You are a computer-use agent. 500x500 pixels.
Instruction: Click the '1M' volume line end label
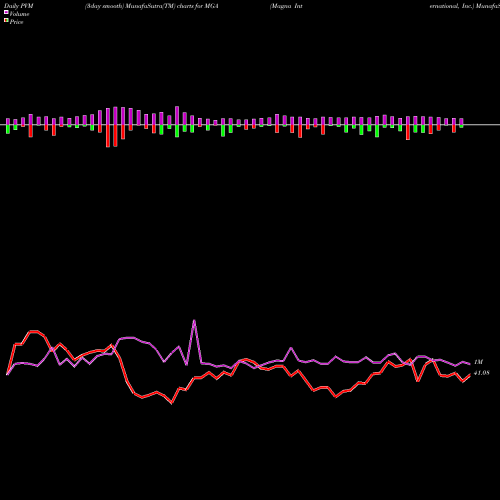click(478, 362)
